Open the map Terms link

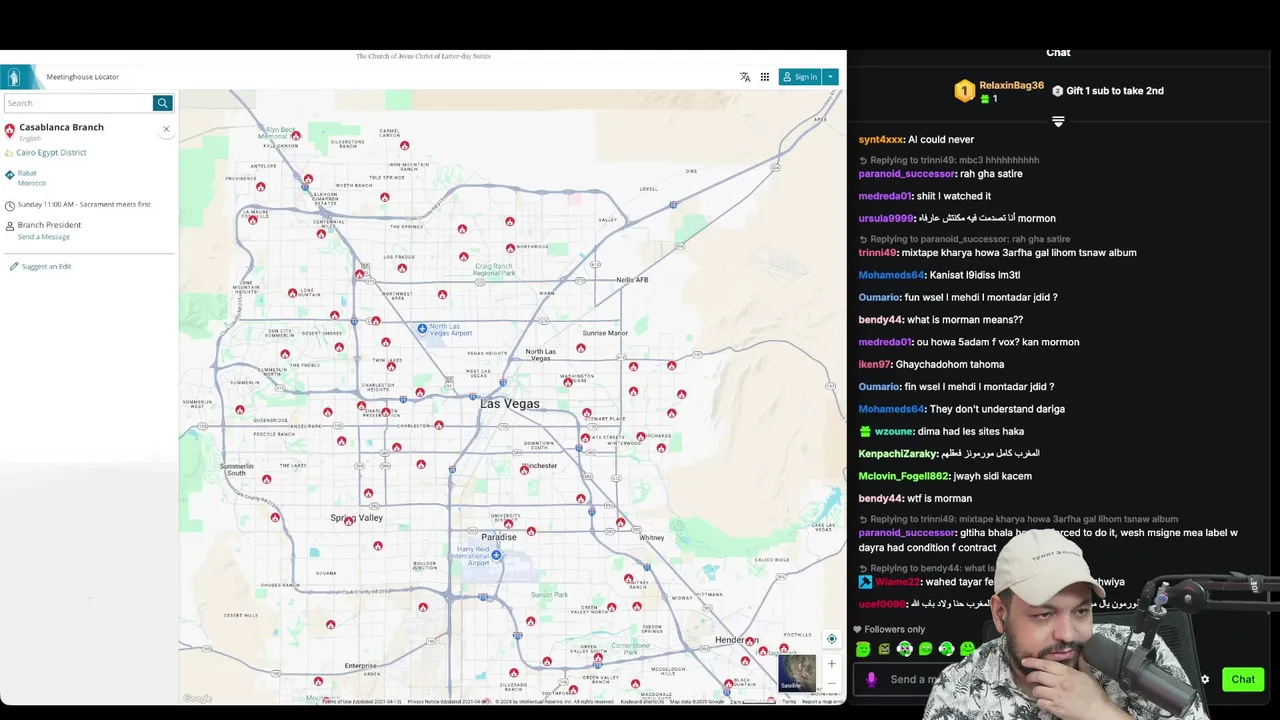(x=789, y=701)
